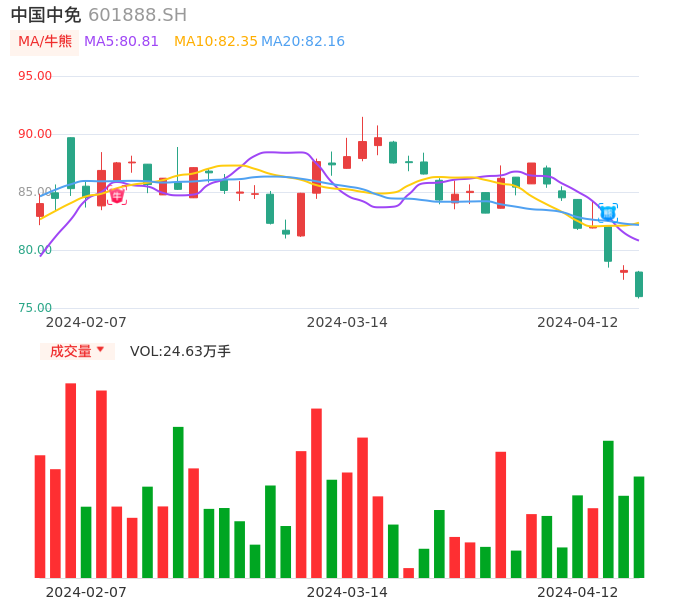This screenshot has width=686, height=606.
Task: Click the stock code 601888.SH
Action: pos(137,15)
